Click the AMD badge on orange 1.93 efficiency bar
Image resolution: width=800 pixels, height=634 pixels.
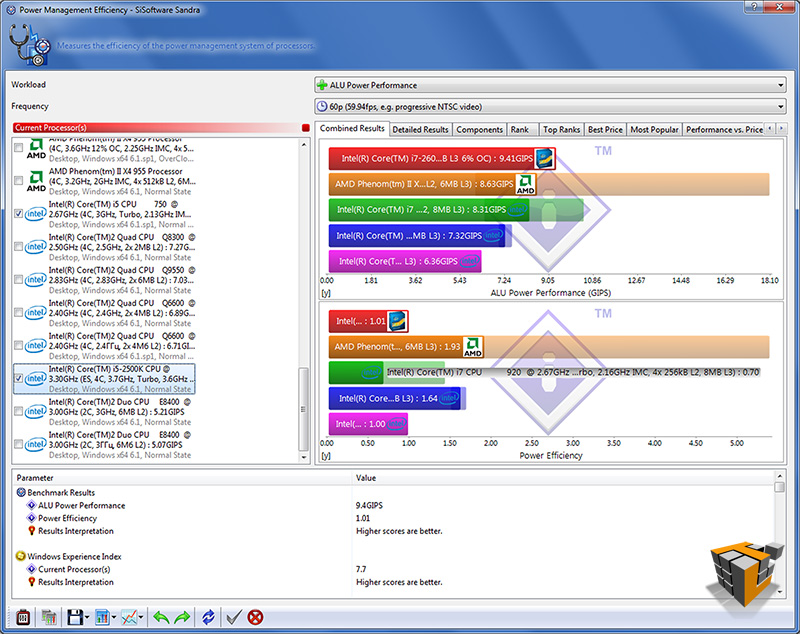point(472,347)
